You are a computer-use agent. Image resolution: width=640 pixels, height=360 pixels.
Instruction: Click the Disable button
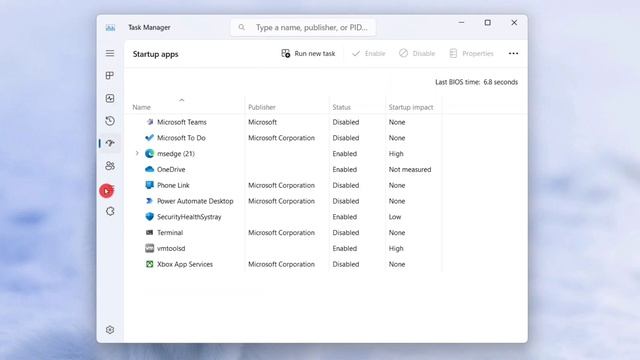(417, 53)
